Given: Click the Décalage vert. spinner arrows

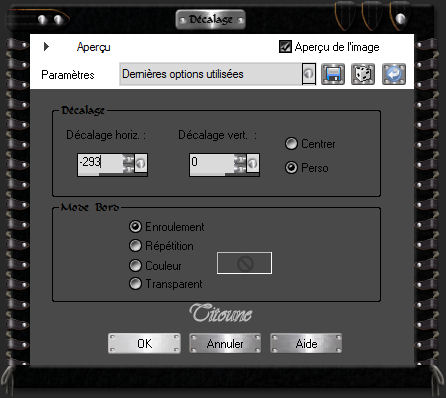Looking at the screenshot, I should 240,164.
